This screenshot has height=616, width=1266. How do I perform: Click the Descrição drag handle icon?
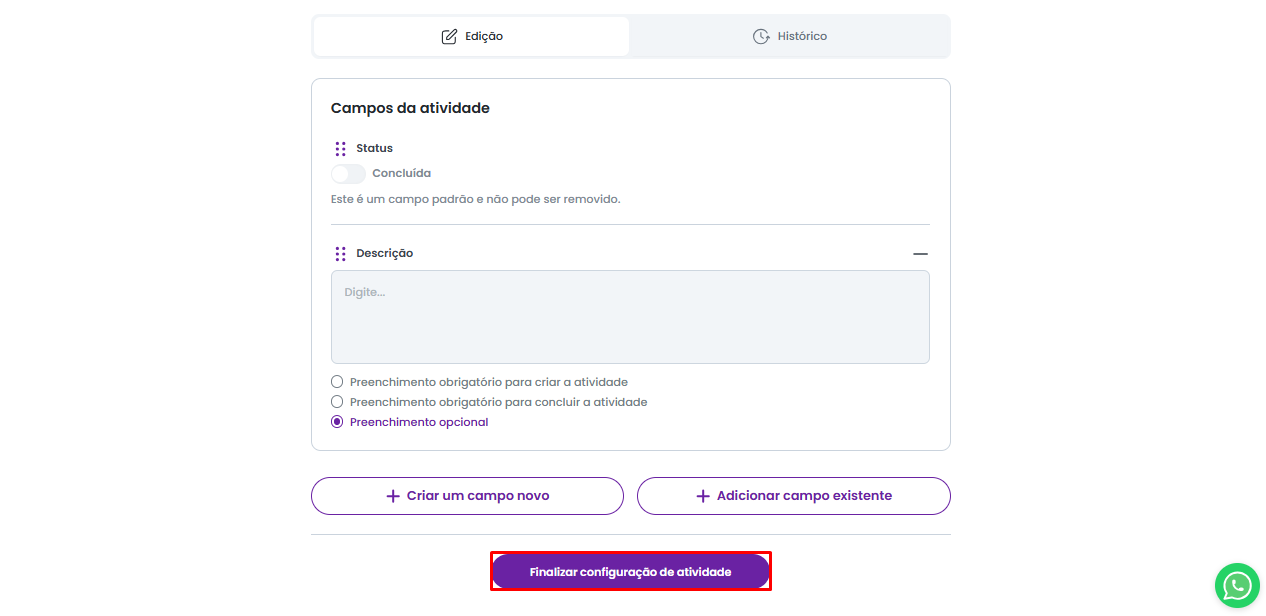[341, 254]
